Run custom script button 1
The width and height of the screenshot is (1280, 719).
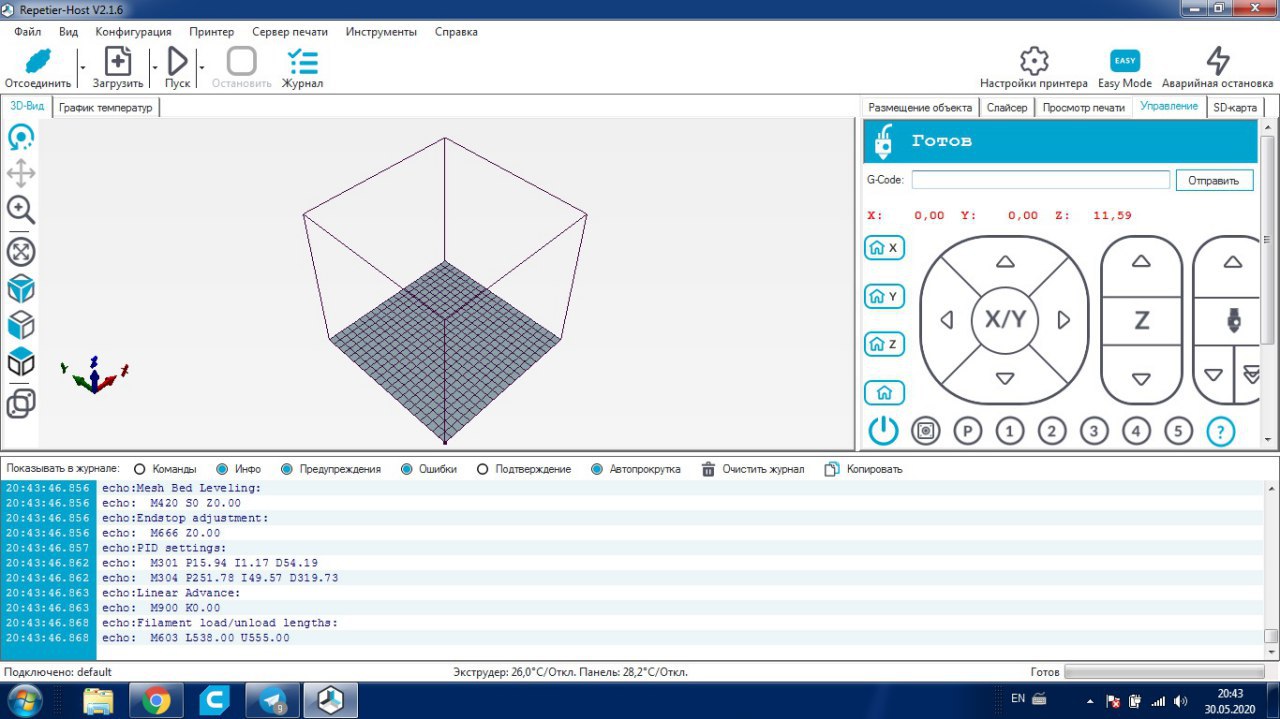tap(1010, 432)
